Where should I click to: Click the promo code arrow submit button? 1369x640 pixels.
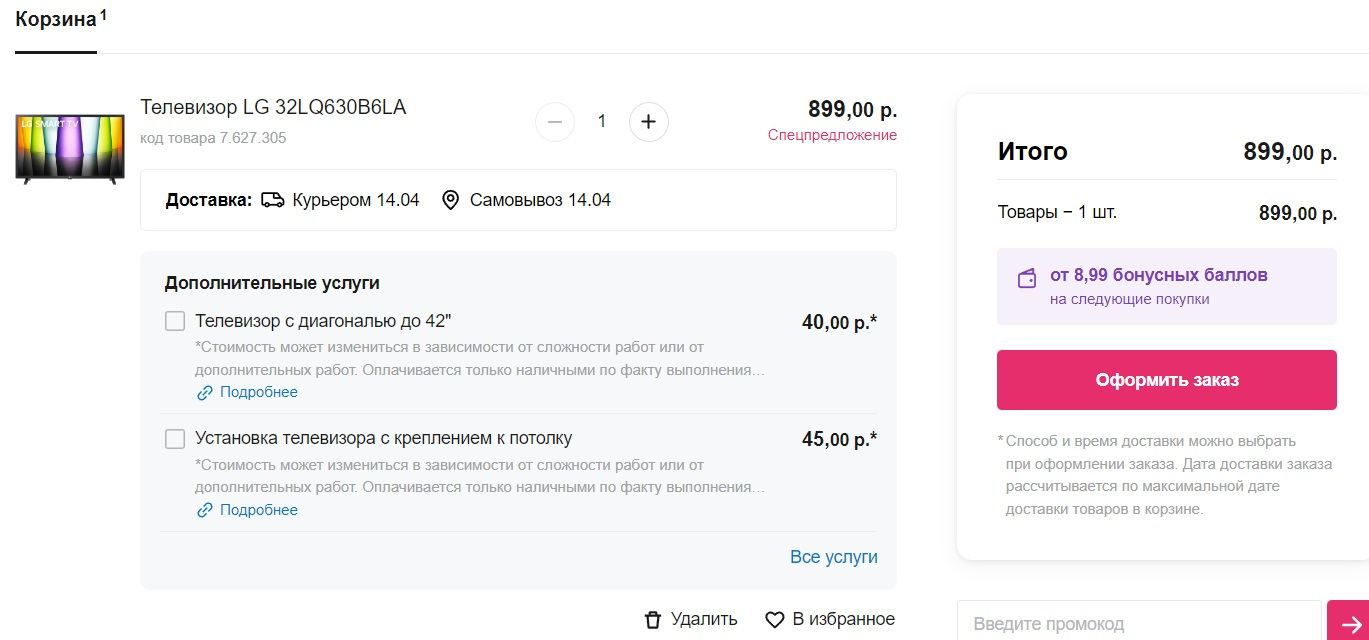coord(1347,623)
